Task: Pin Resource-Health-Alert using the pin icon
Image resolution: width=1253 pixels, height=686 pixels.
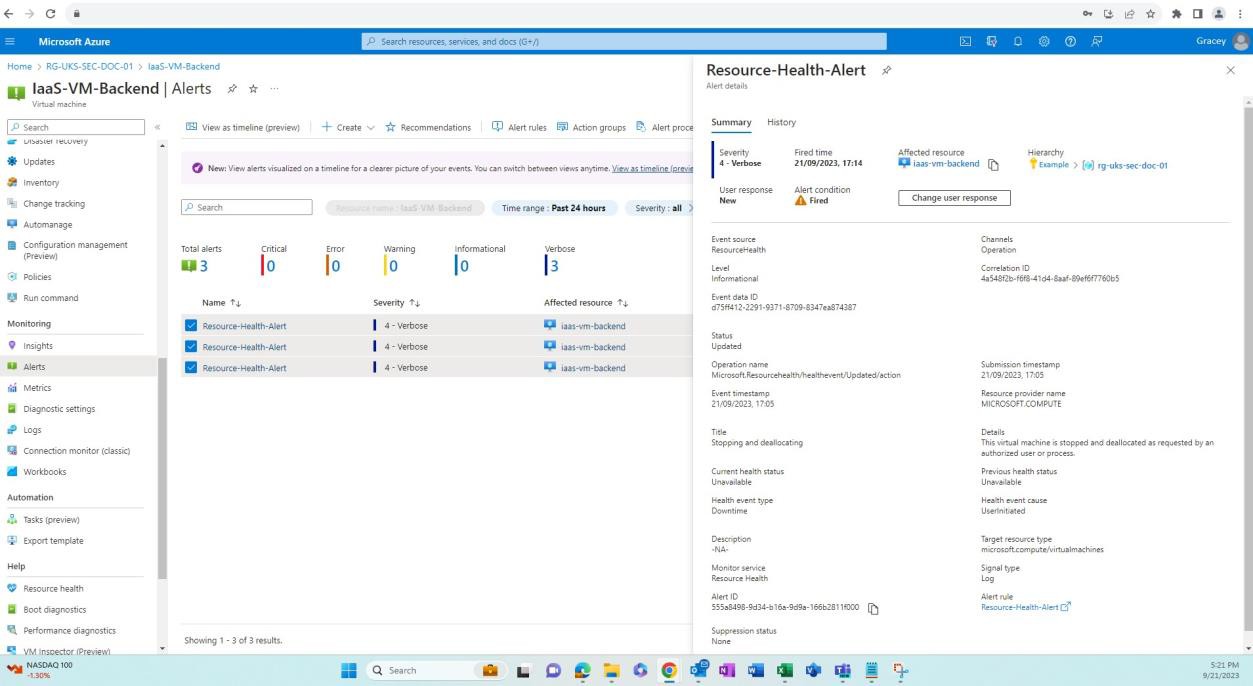Action: pos(886,70)
